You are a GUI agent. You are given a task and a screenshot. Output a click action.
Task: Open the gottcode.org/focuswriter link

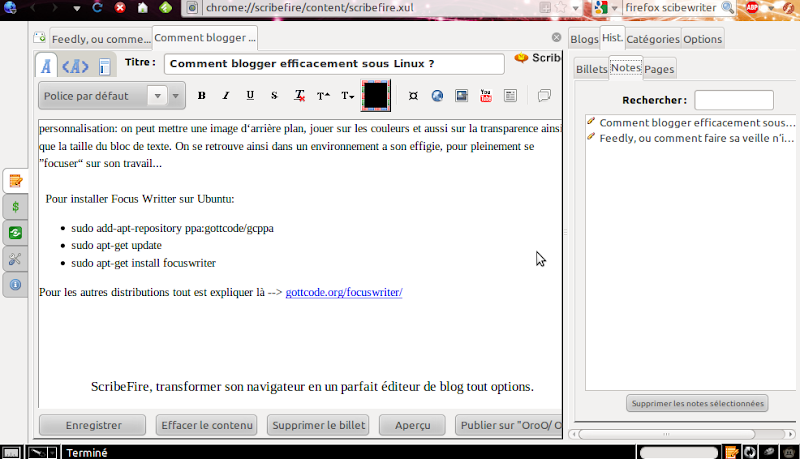point(344,292)
